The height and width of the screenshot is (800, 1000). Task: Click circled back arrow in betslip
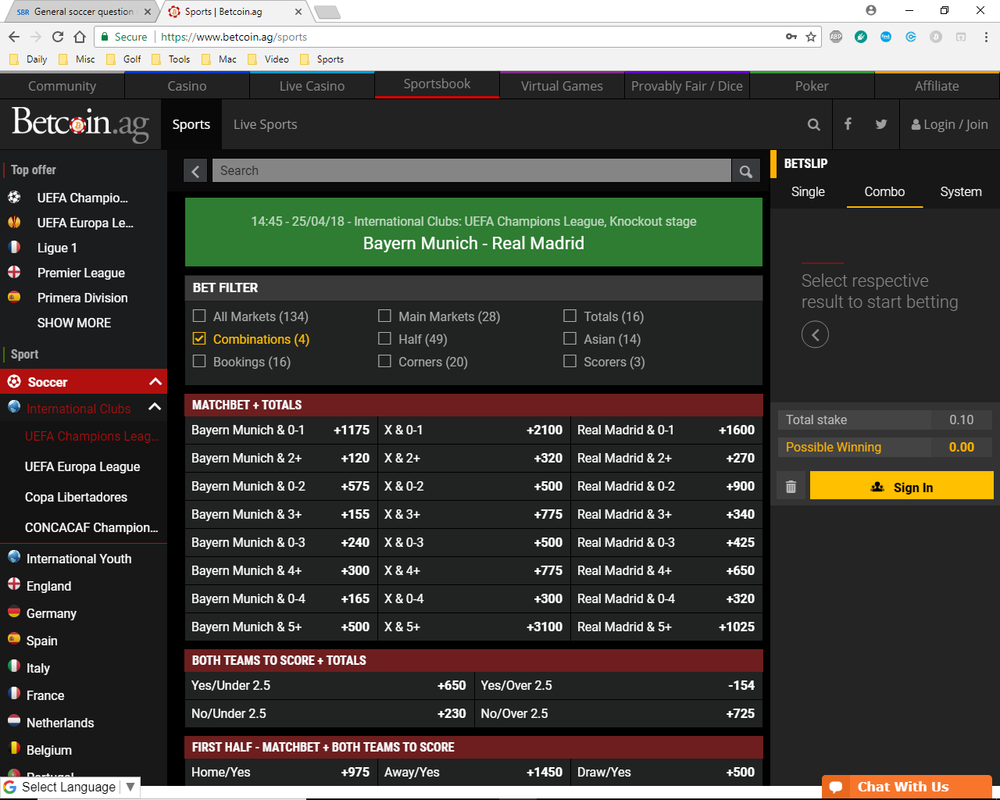(814, 334)
